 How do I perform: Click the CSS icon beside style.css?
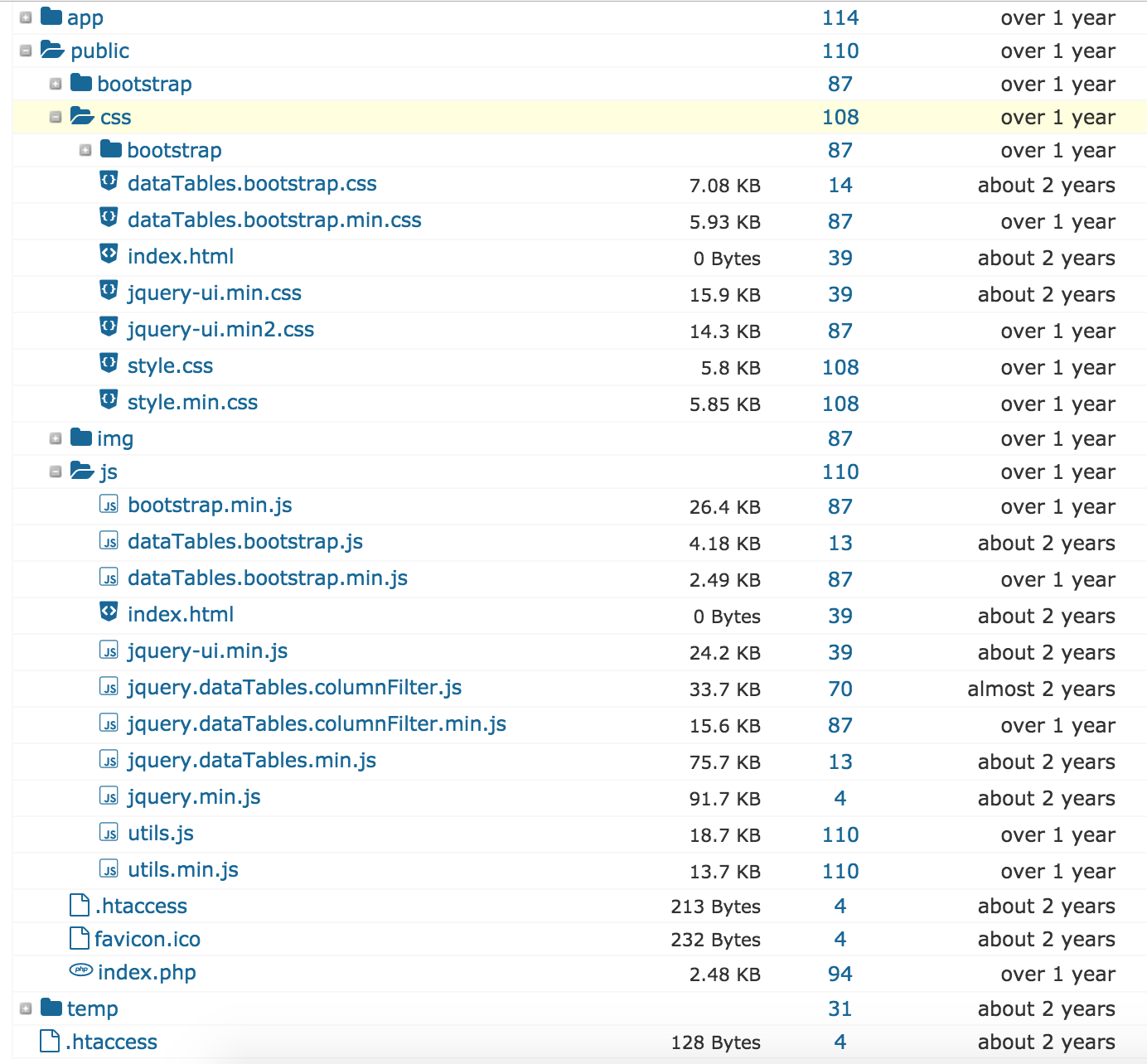coord(109,363)
